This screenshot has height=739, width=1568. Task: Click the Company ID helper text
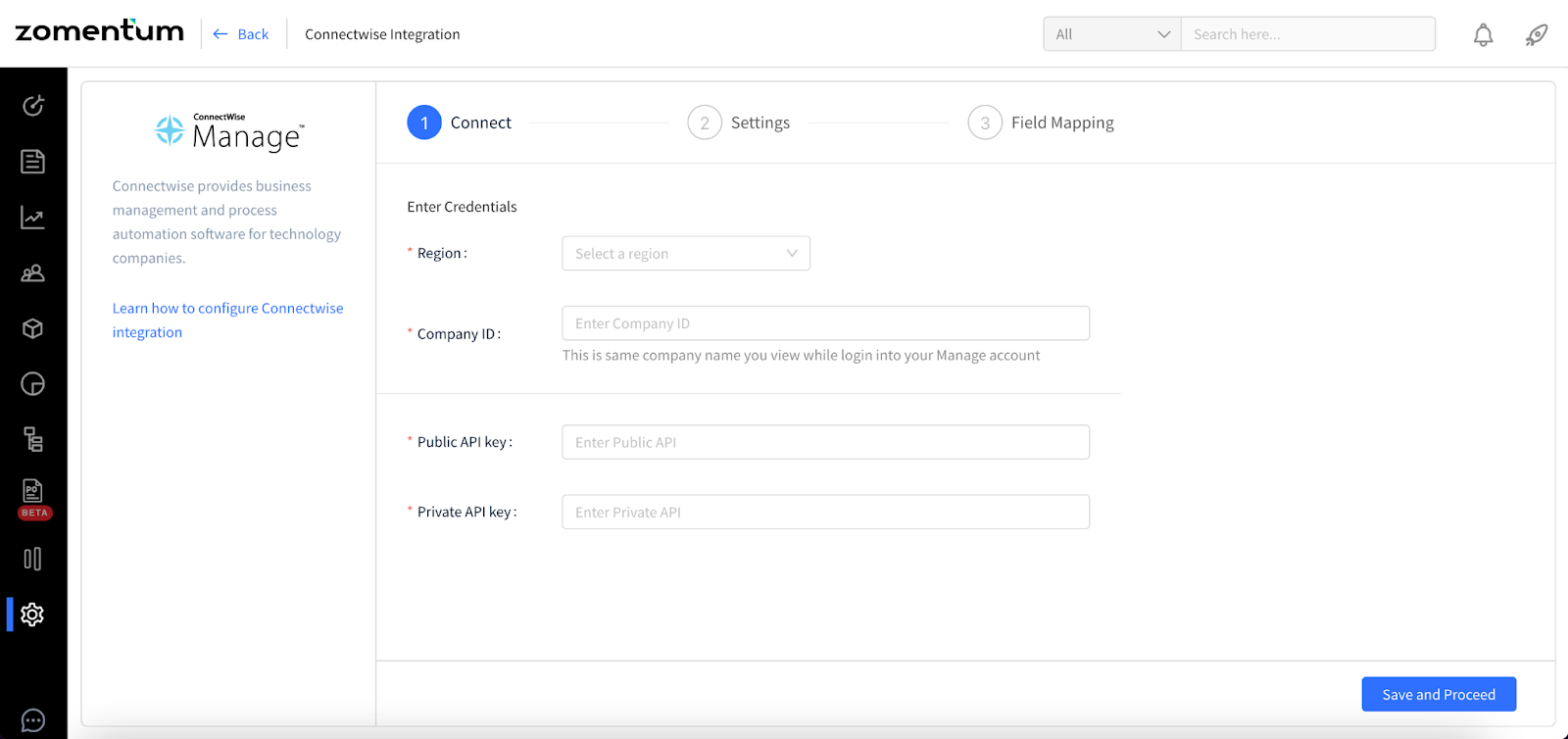pyautogui.click(x=801, y=356)
